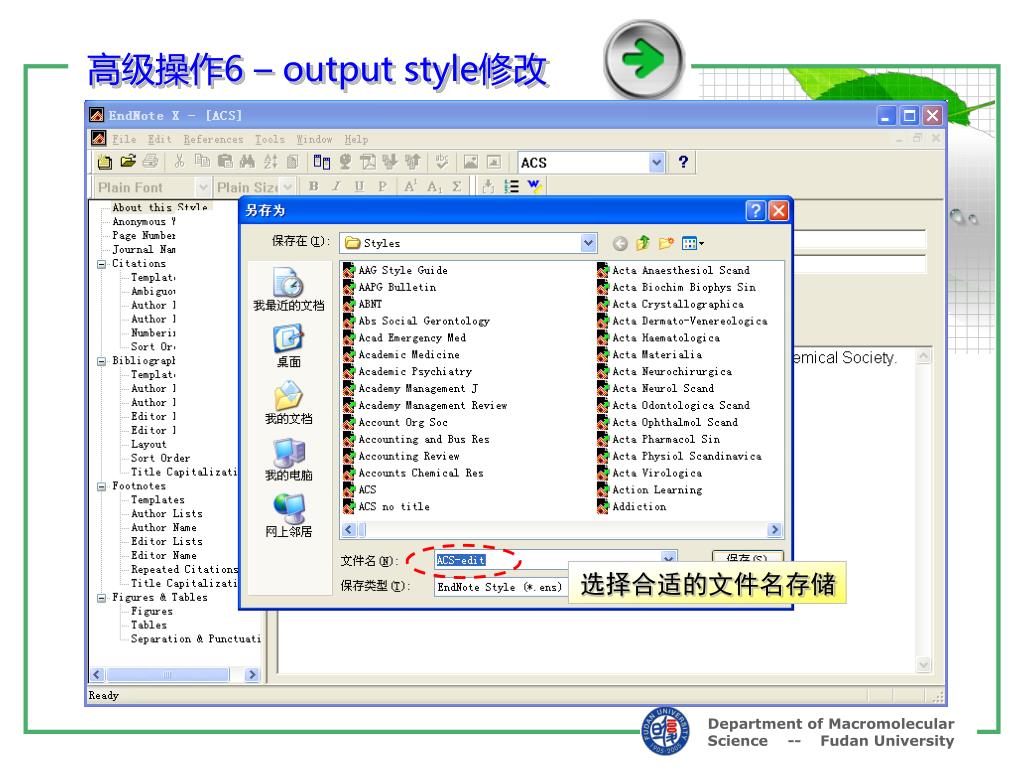Select the Addiction style file

coord(632,507)
